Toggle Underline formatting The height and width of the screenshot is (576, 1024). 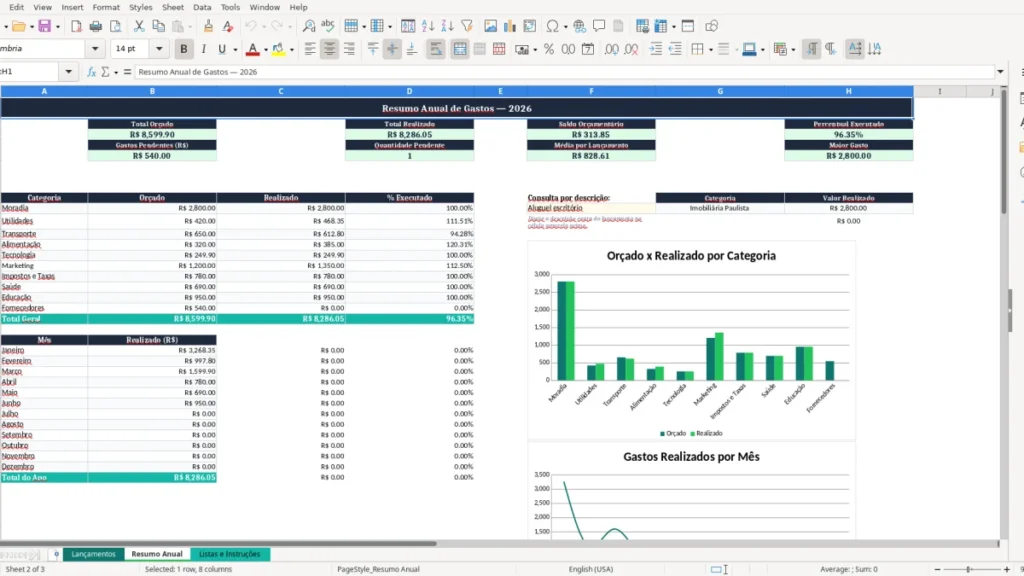pyautogui.click(x=222, y=49)
